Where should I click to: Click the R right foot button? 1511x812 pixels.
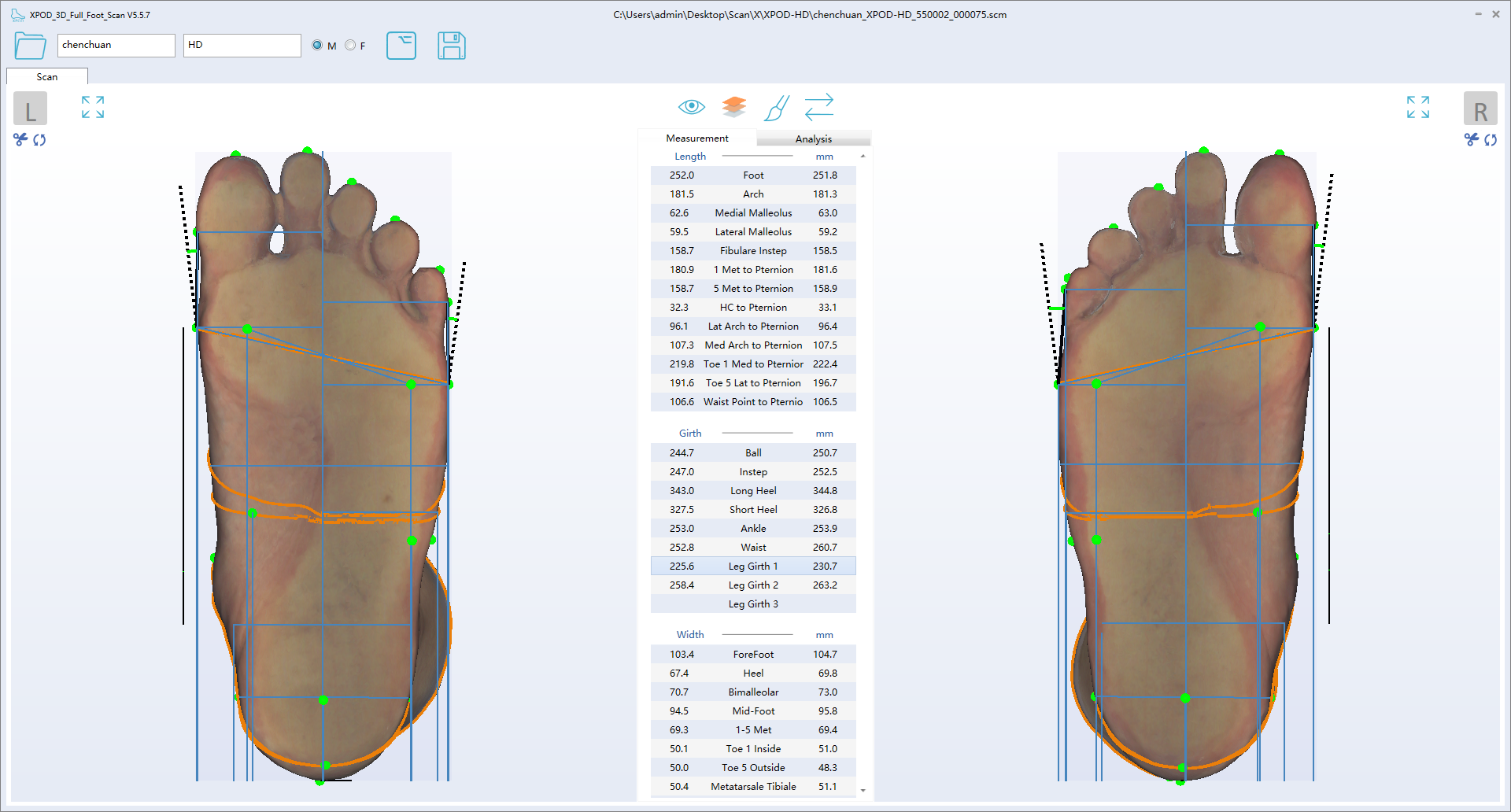click(1480, 109)
